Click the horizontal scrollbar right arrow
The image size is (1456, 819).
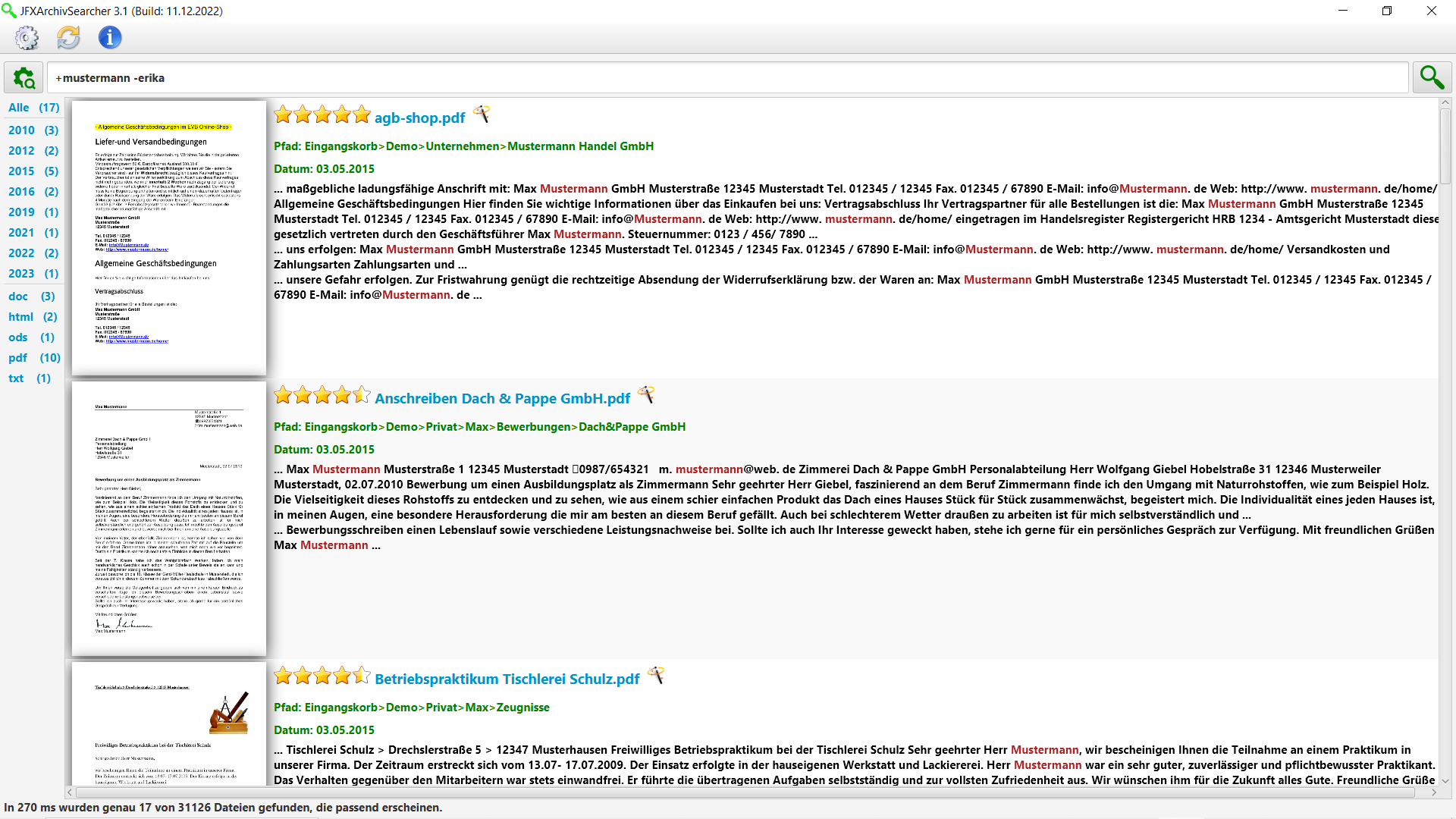1434,792
